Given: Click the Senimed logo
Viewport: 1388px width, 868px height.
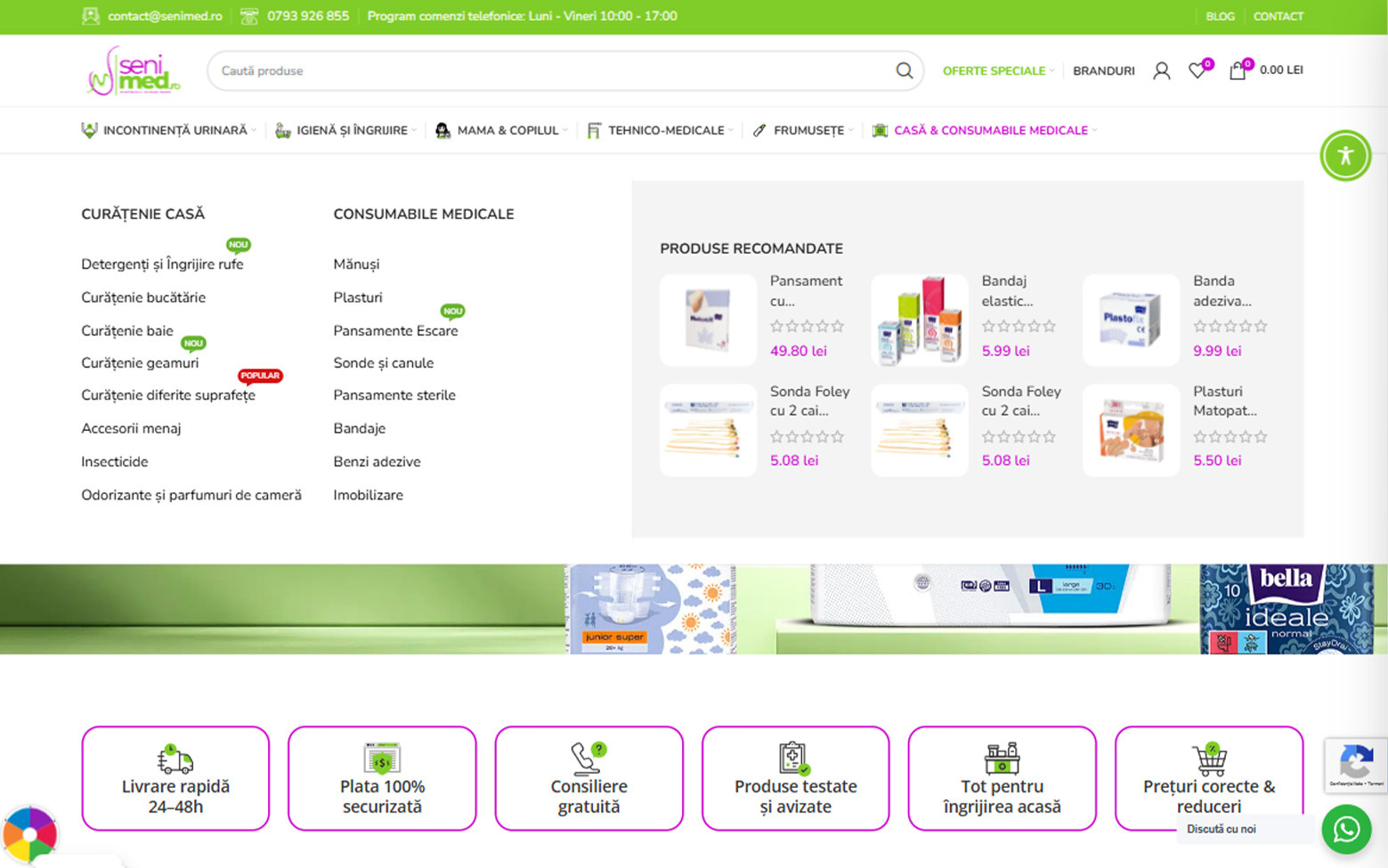Looking at the screenshot, I should [134, 70].
